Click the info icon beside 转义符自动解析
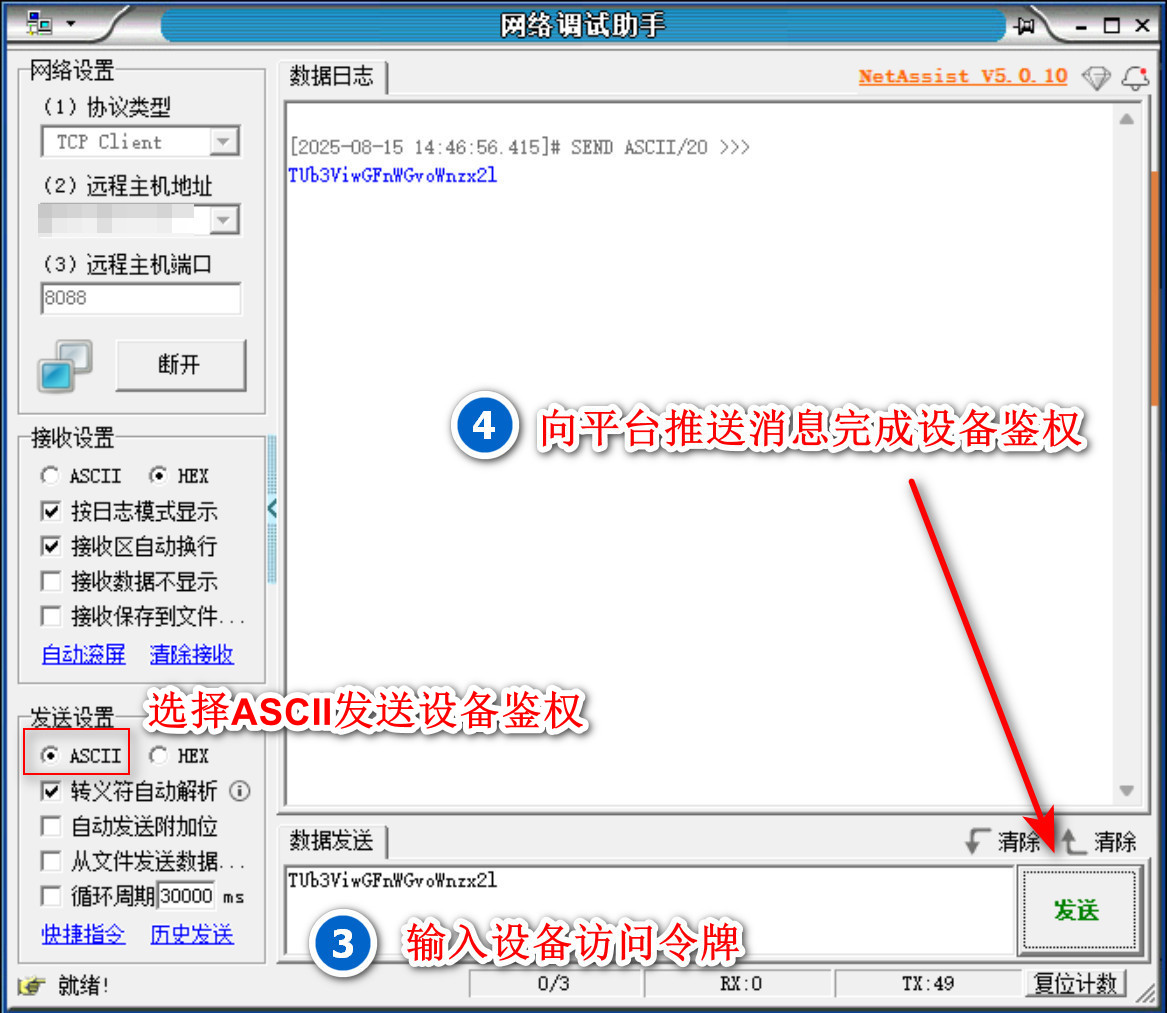This screenshot has height=1013, width=1167. pyautogui.click(x=240, y=791)
